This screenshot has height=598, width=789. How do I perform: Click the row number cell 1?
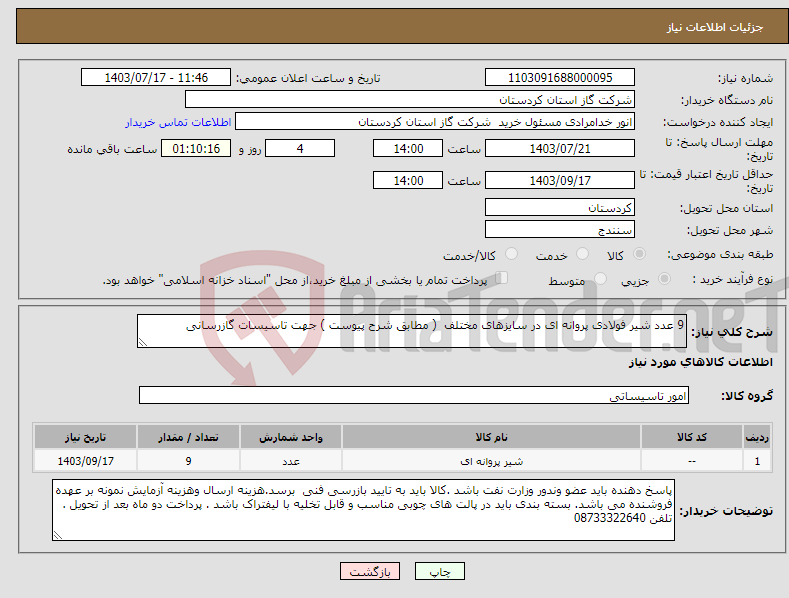pyautogui.click(x=757, y=461)
